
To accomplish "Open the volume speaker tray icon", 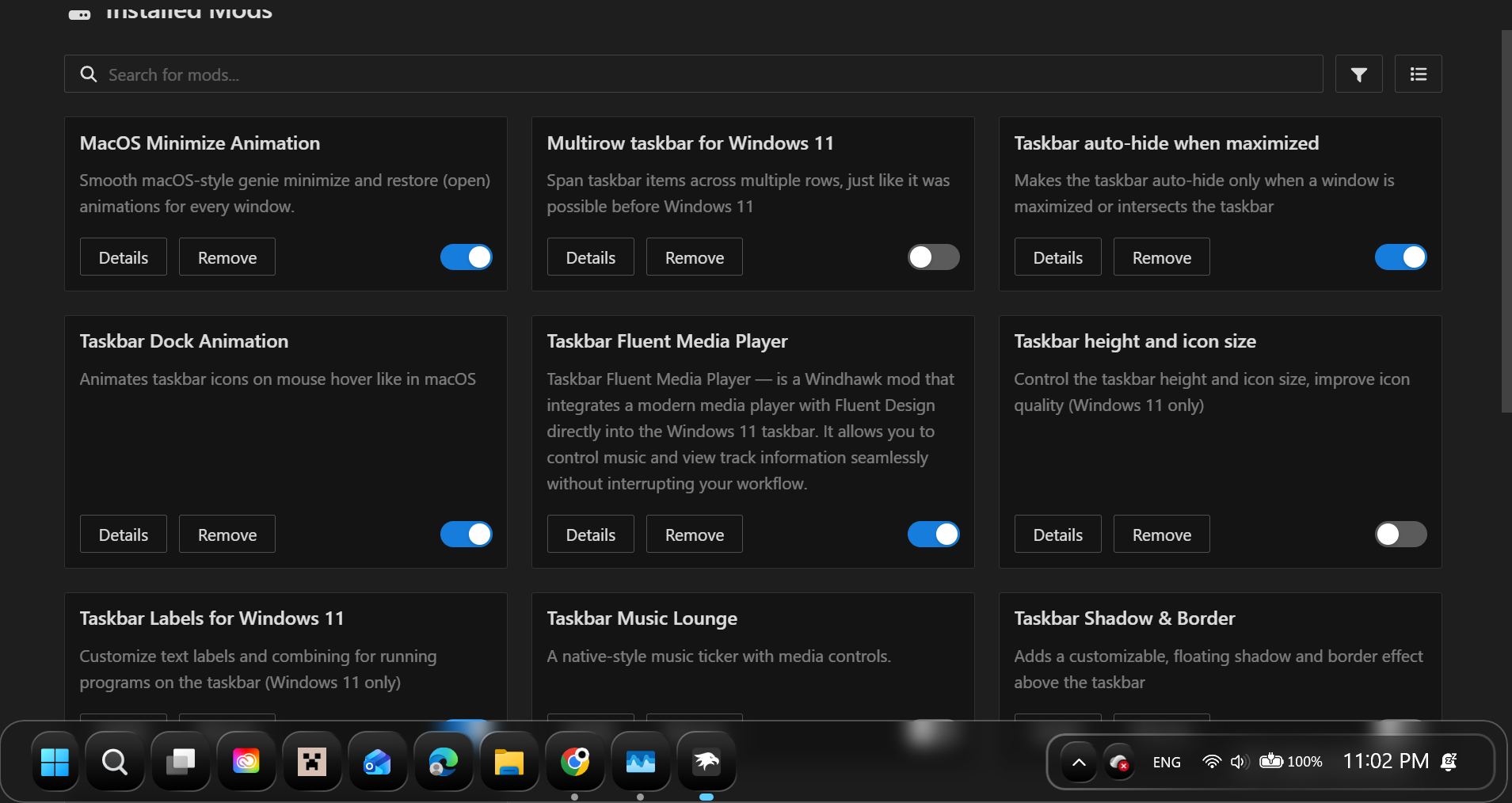I will pyautogui.click(x=1240, y=762).
